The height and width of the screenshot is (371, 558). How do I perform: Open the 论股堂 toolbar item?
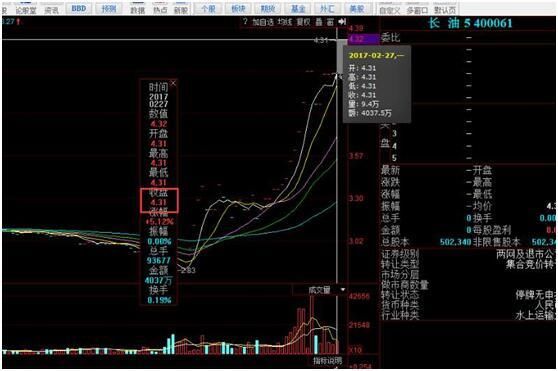coord(26,10)
